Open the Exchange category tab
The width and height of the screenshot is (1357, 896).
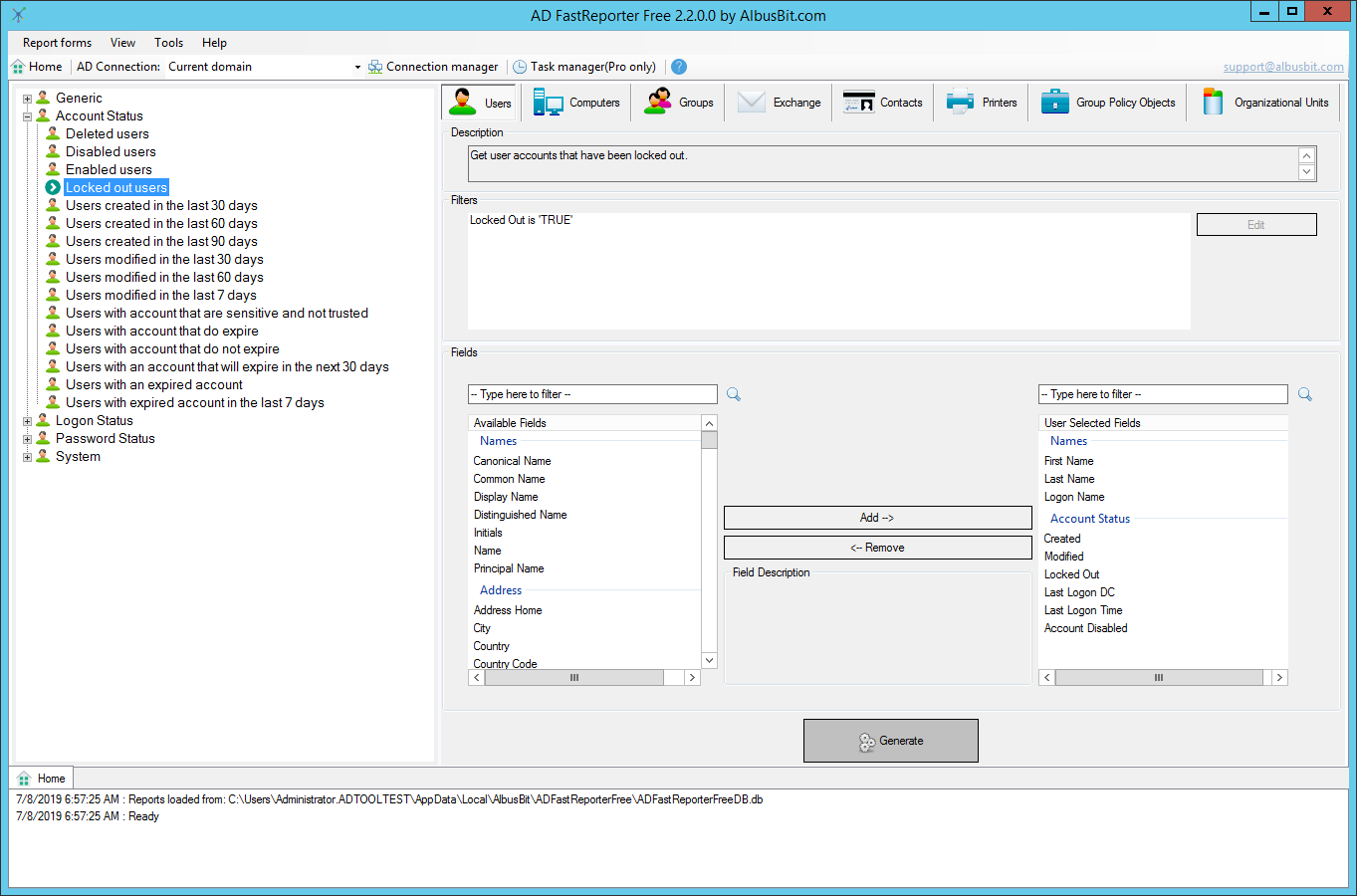779,103
